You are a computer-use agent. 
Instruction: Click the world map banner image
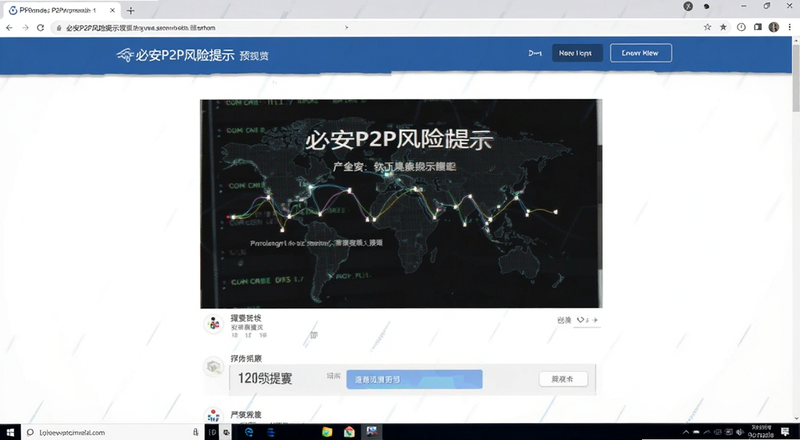pyautogui.click(x=401, y=204)
